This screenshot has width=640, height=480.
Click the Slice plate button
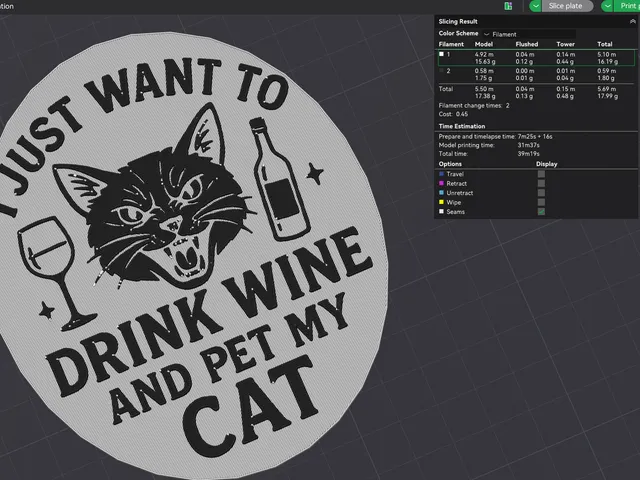(x=567, y=6)
